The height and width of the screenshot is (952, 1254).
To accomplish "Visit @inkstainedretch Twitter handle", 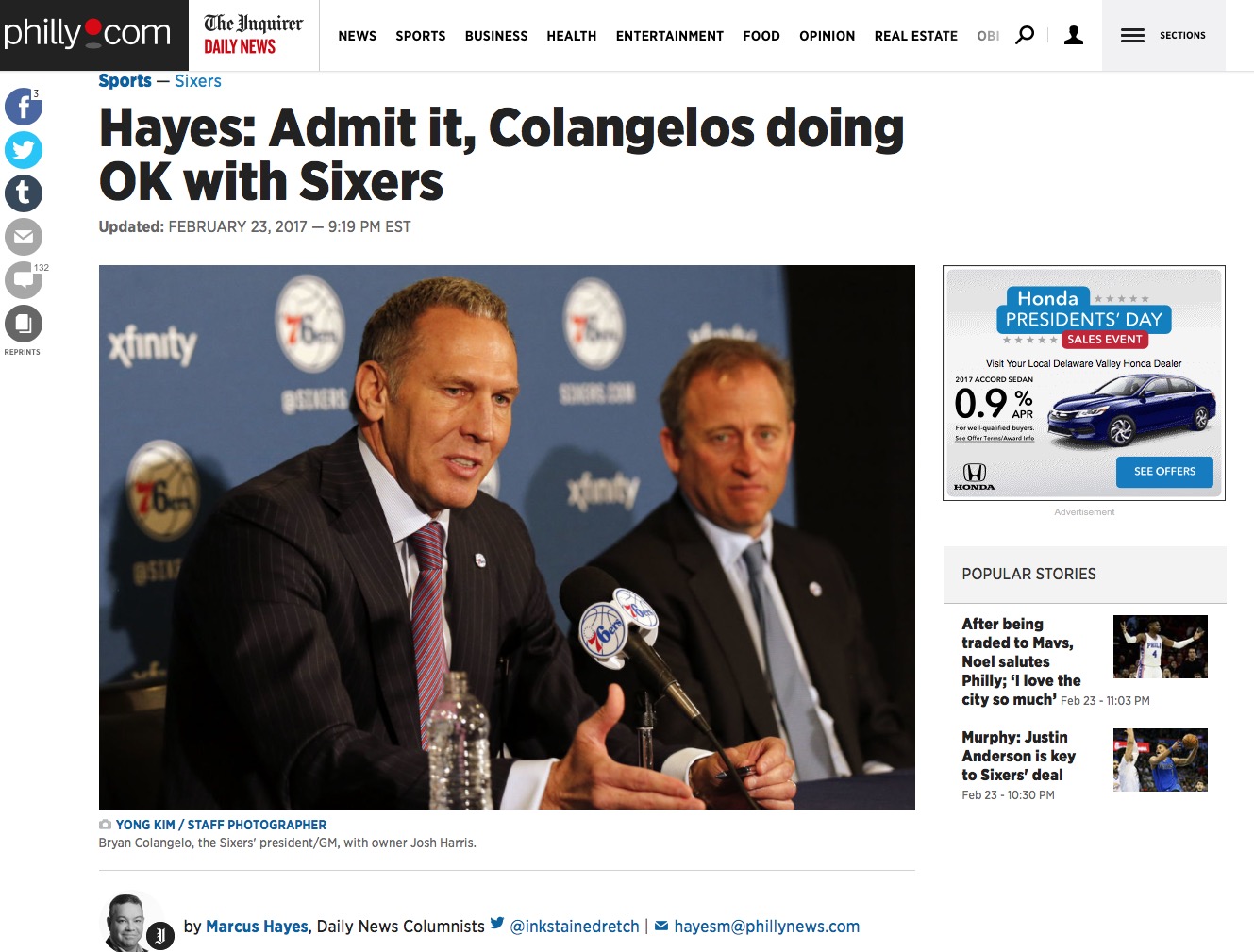I will (575, 927).
